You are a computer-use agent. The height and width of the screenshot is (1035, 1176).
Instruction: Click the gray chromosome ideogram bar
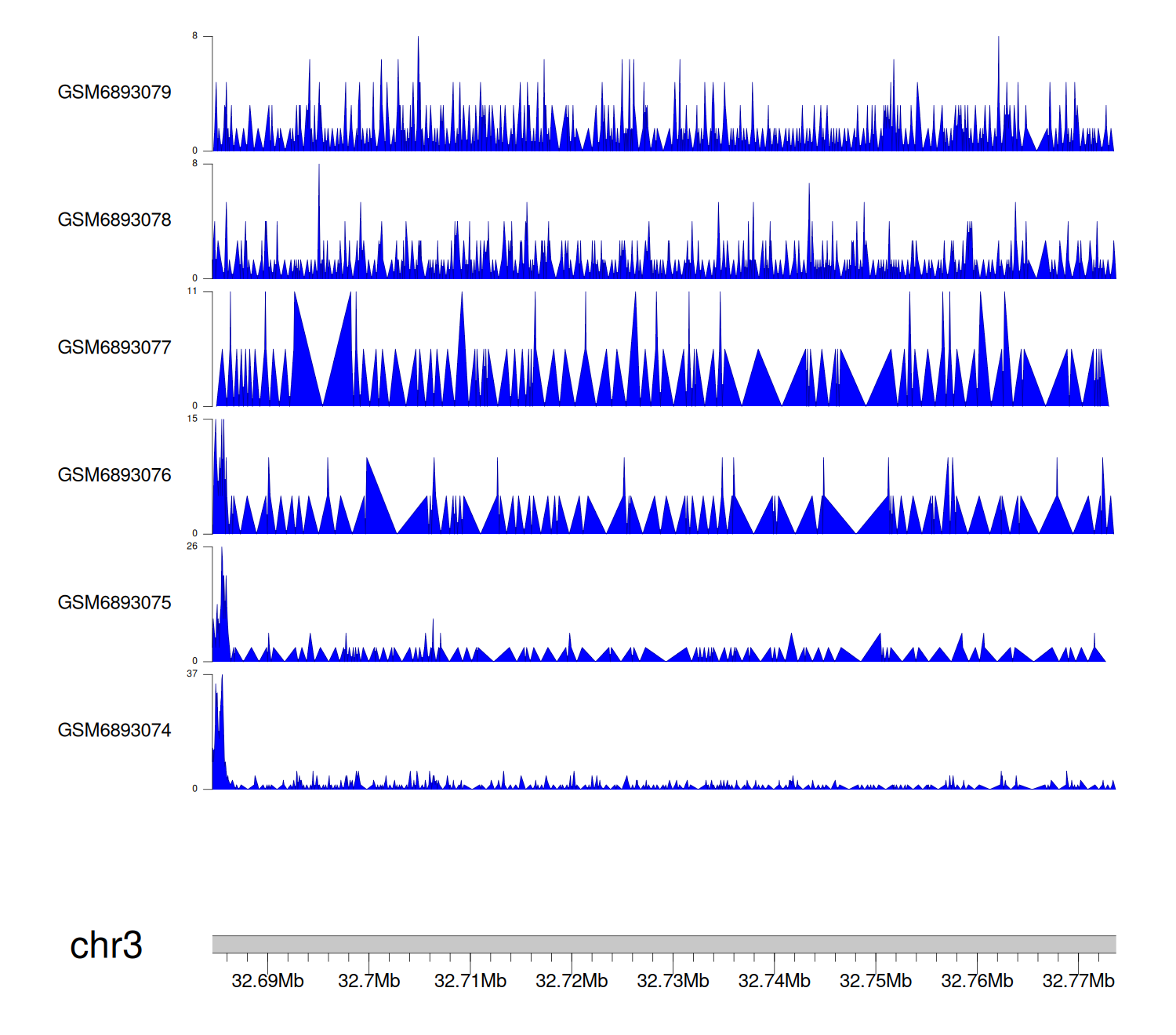coord(663,944)
